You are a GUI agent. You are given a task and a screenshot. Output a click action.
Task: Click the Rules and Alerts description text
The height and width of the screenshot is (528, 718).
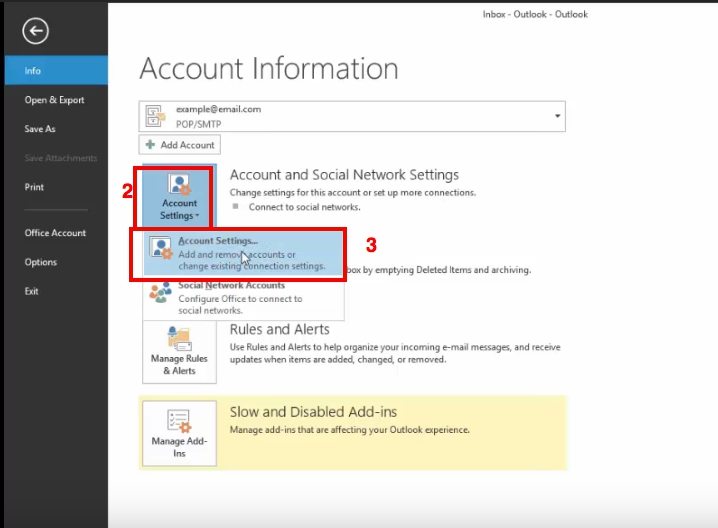click(395, 353)
